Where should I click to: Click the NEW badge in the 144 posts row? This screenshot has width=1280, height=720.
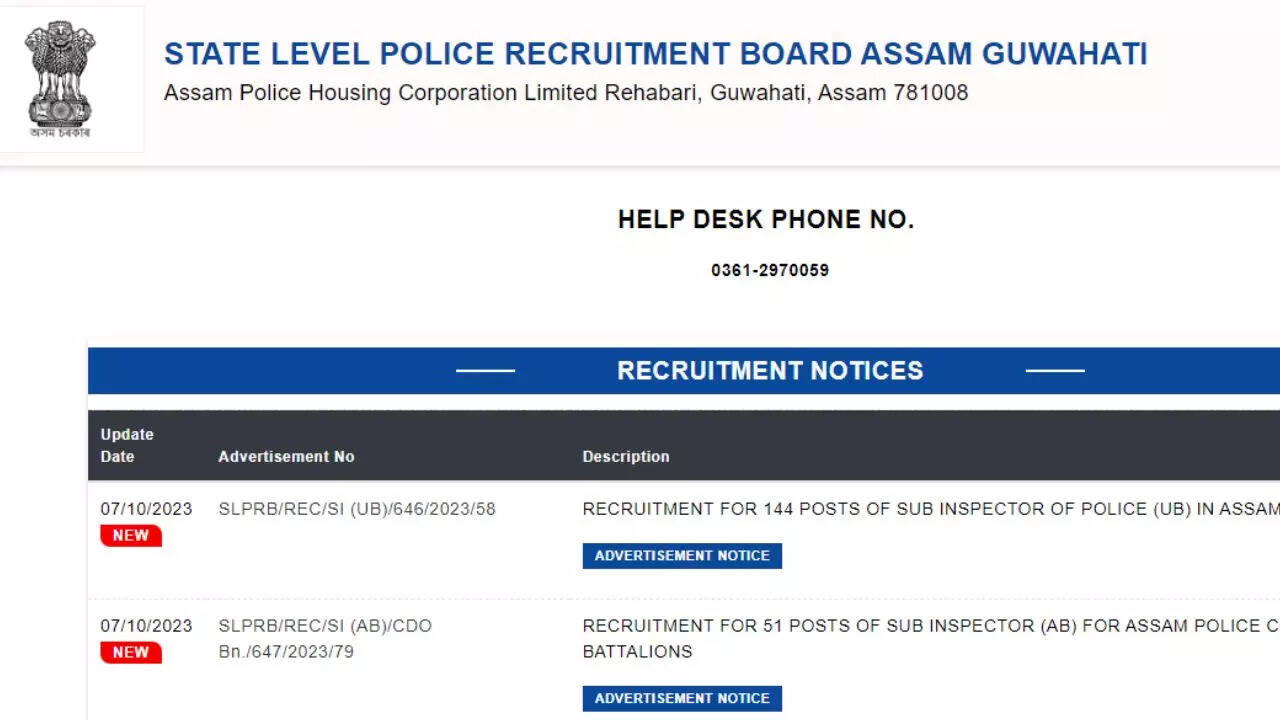pos(131,536)
